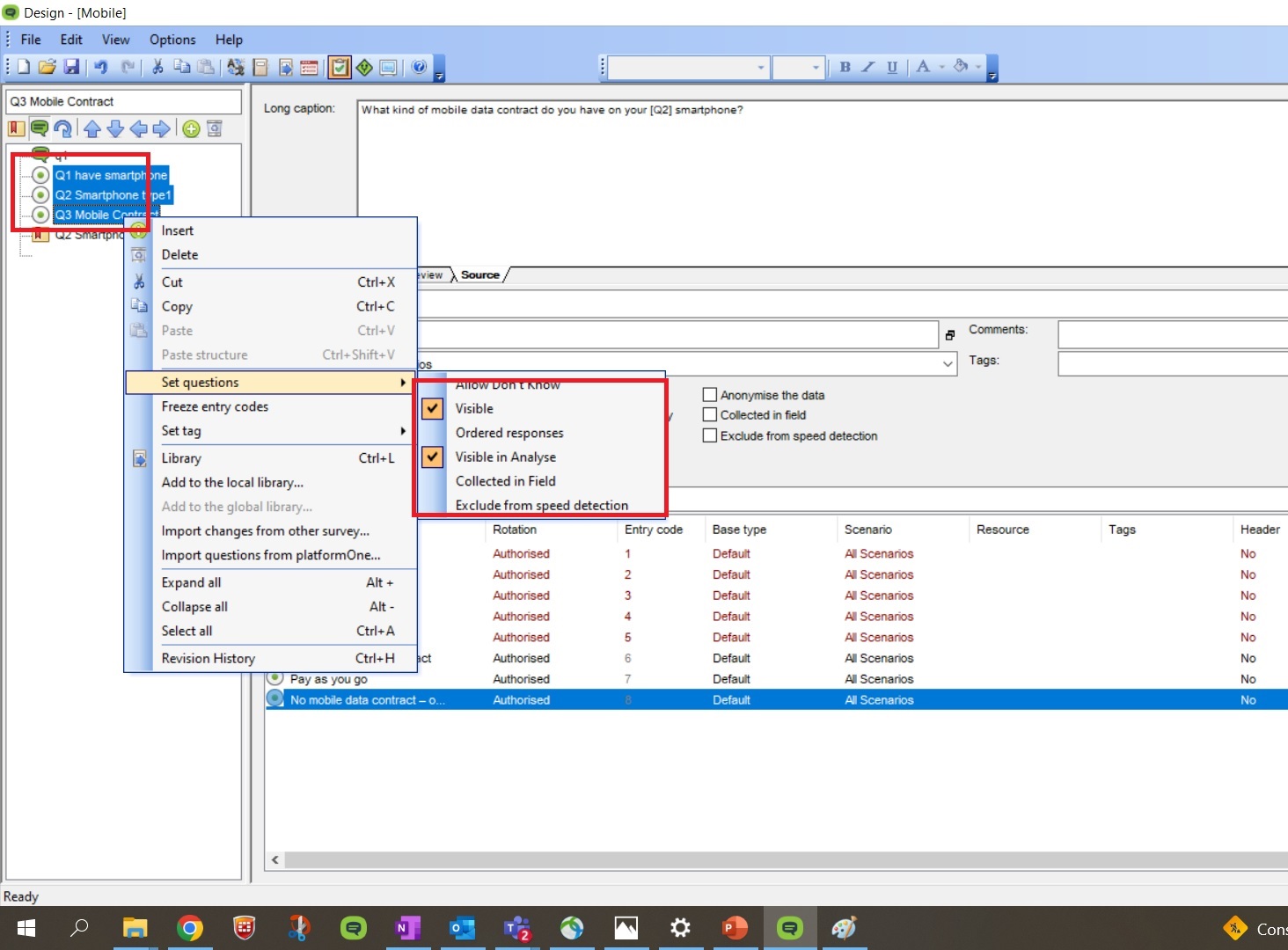Choose Ordered responses in the submenu

point(509,433)
